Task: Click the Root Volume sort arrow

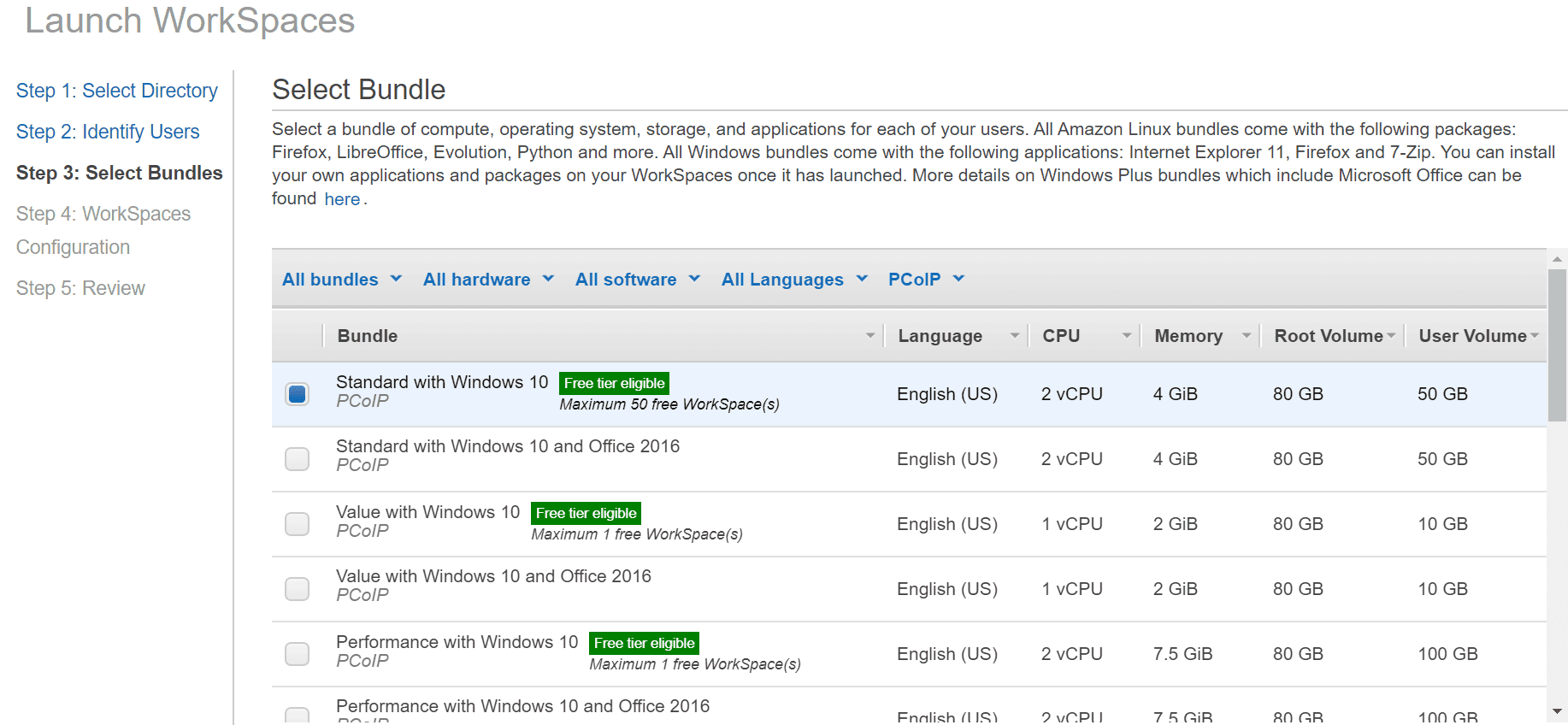Action: pos(1391,336)
